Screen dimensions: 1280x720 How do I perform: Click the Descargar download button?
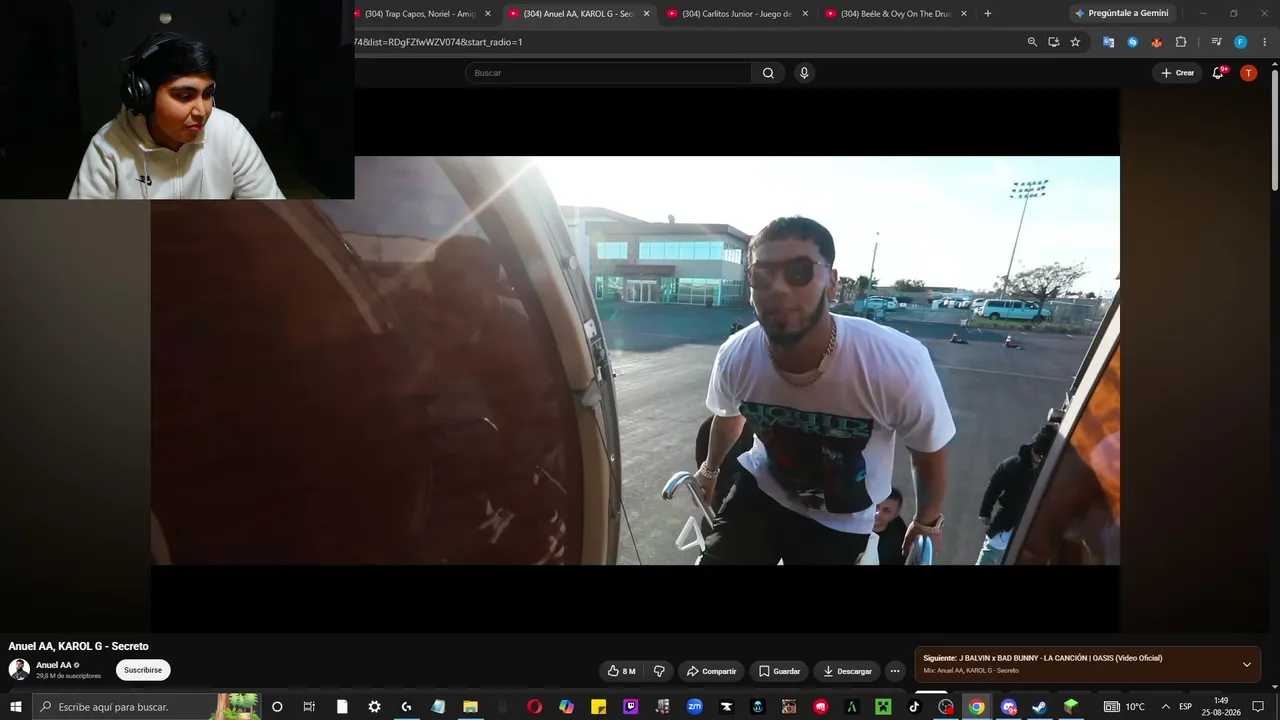point(847,671)
